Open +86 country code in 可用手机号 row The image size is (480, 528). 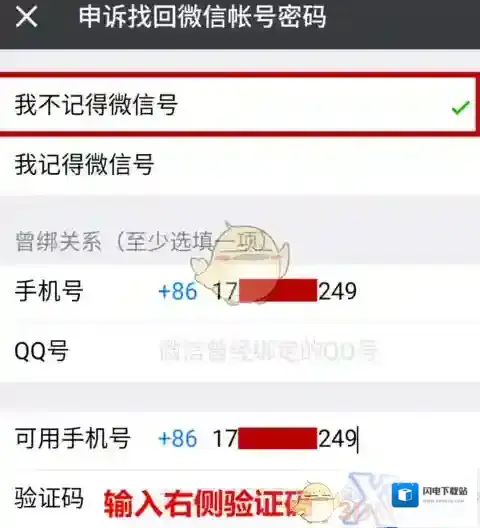click(x=178, y=438)
